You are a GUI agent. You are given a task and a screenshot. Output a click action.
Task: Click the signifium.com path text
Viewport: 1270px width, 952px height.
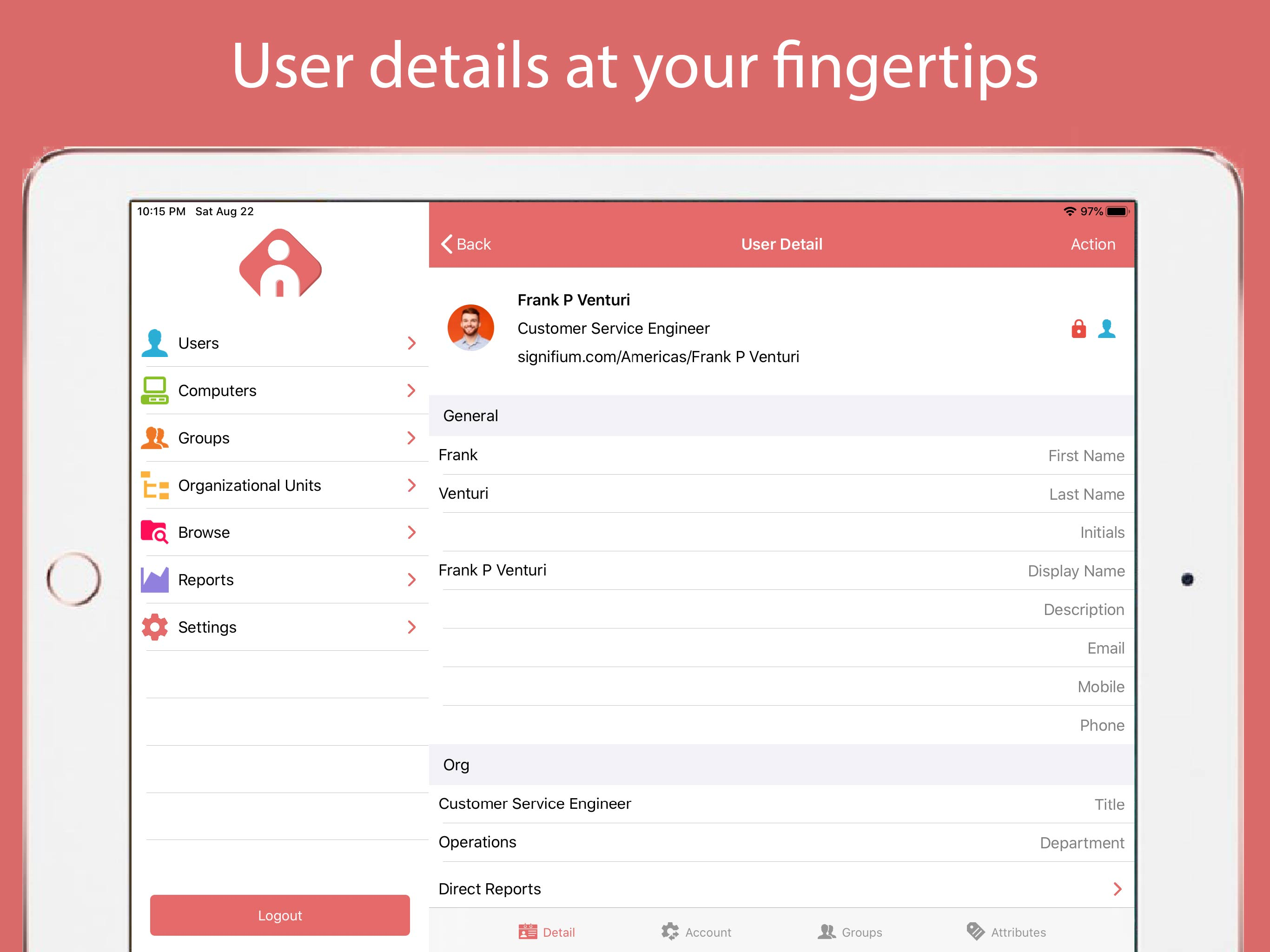(659, 357)
